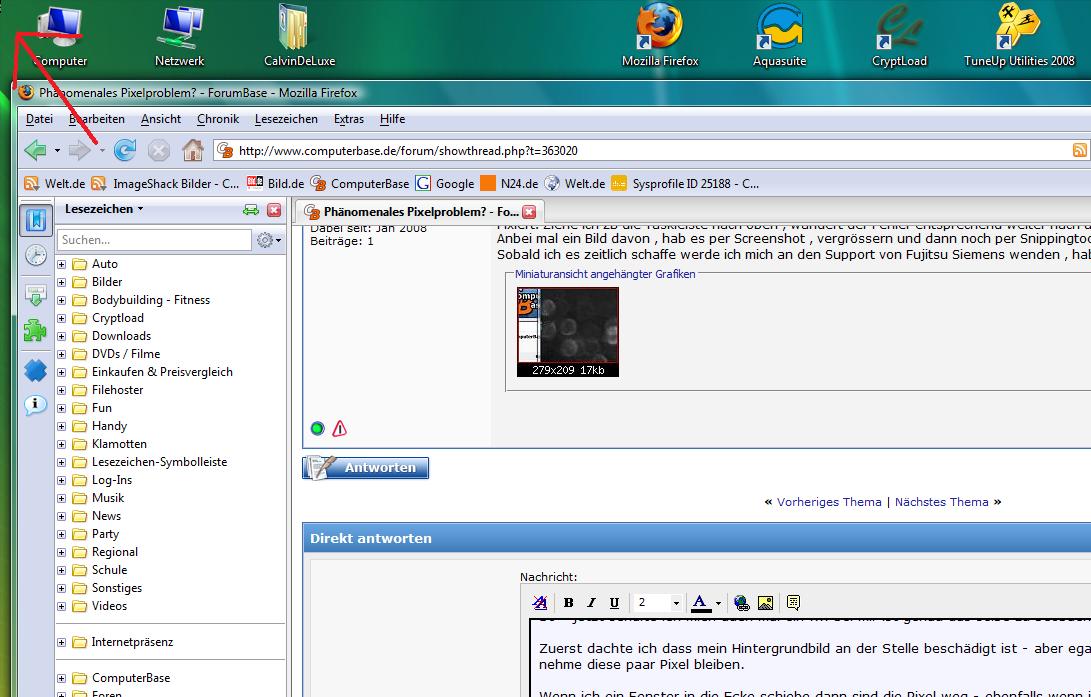Open the Ansicht menu

pos(161,119)
